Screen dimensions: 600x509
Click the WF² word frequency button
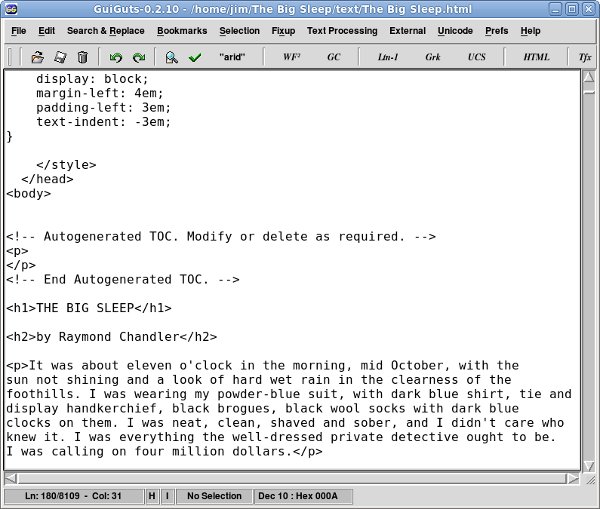pos(291,57)
